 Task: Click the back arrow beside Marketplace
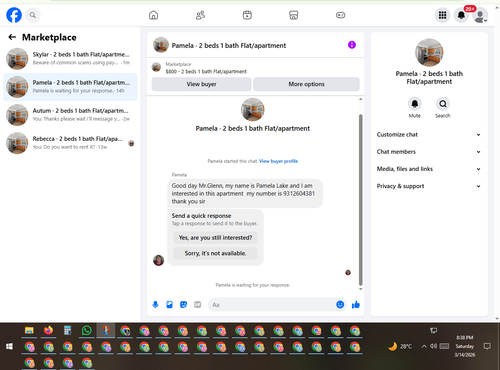pyautogui.click(x=12, y=37)
